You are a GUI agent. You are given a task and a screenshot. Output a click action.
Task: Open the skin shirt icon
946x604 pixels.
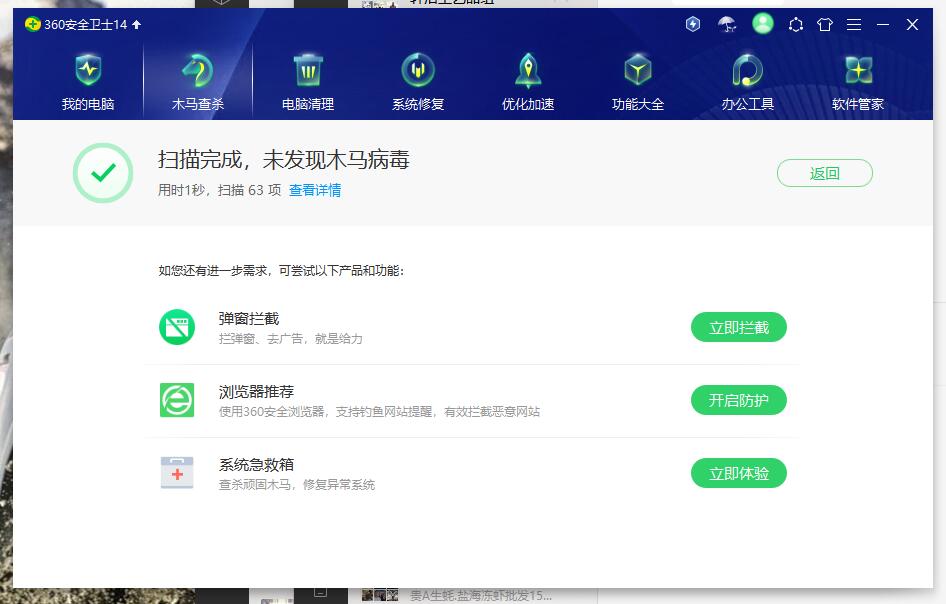click(x=825, y=25)
